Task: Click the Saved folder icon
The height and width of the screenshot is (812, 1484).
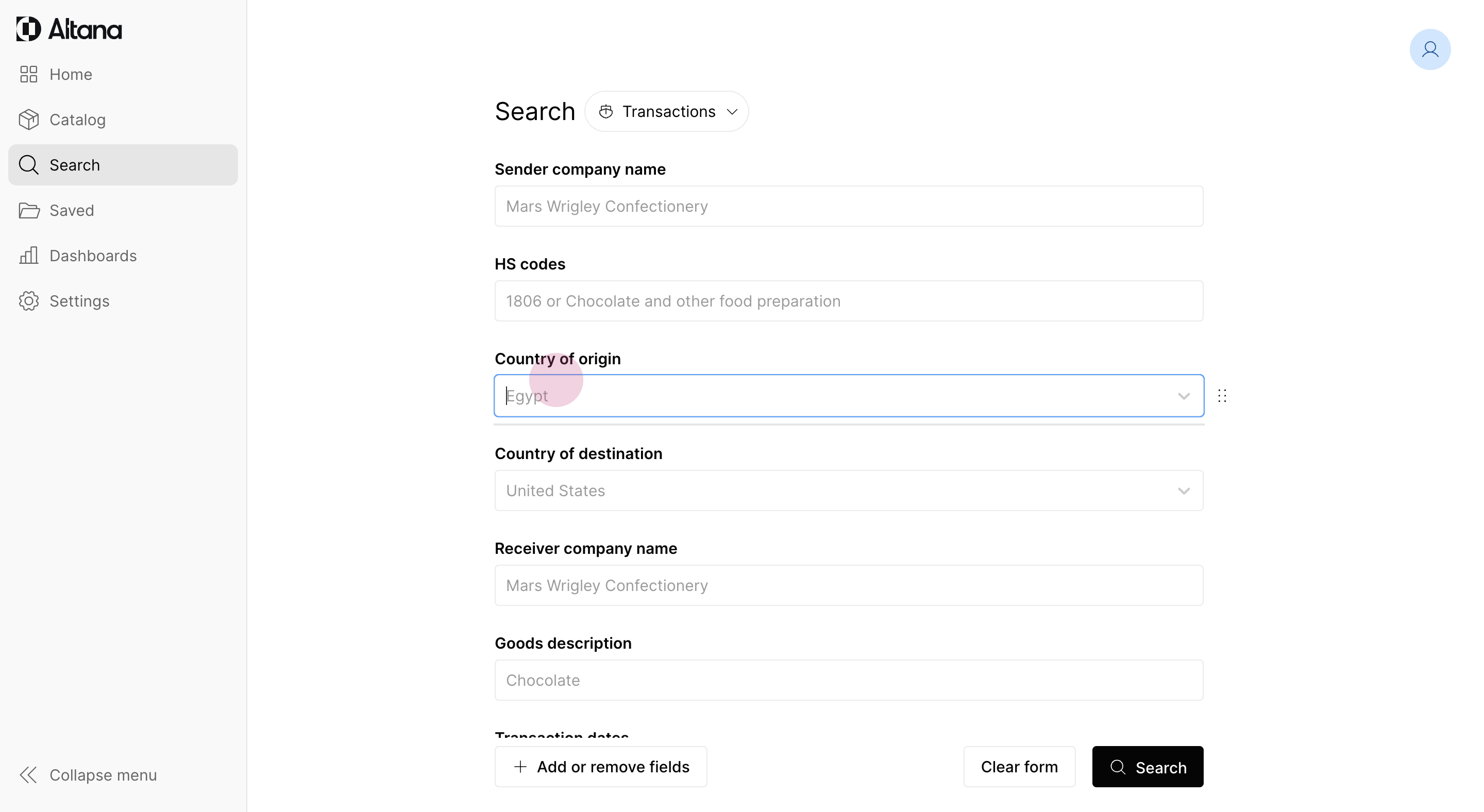Action: pyautogui.click(x=28, y=210)
